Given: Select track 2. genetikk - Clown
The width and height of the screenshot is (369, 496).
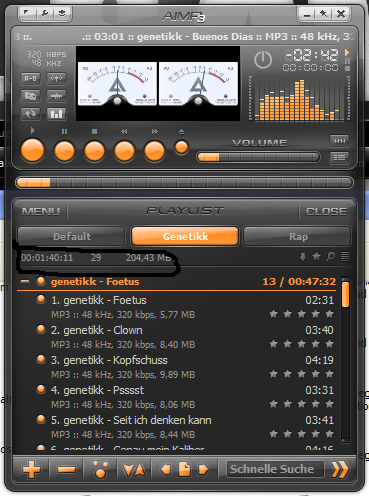Looking at the screenshot, I should [x=176, y=337].
